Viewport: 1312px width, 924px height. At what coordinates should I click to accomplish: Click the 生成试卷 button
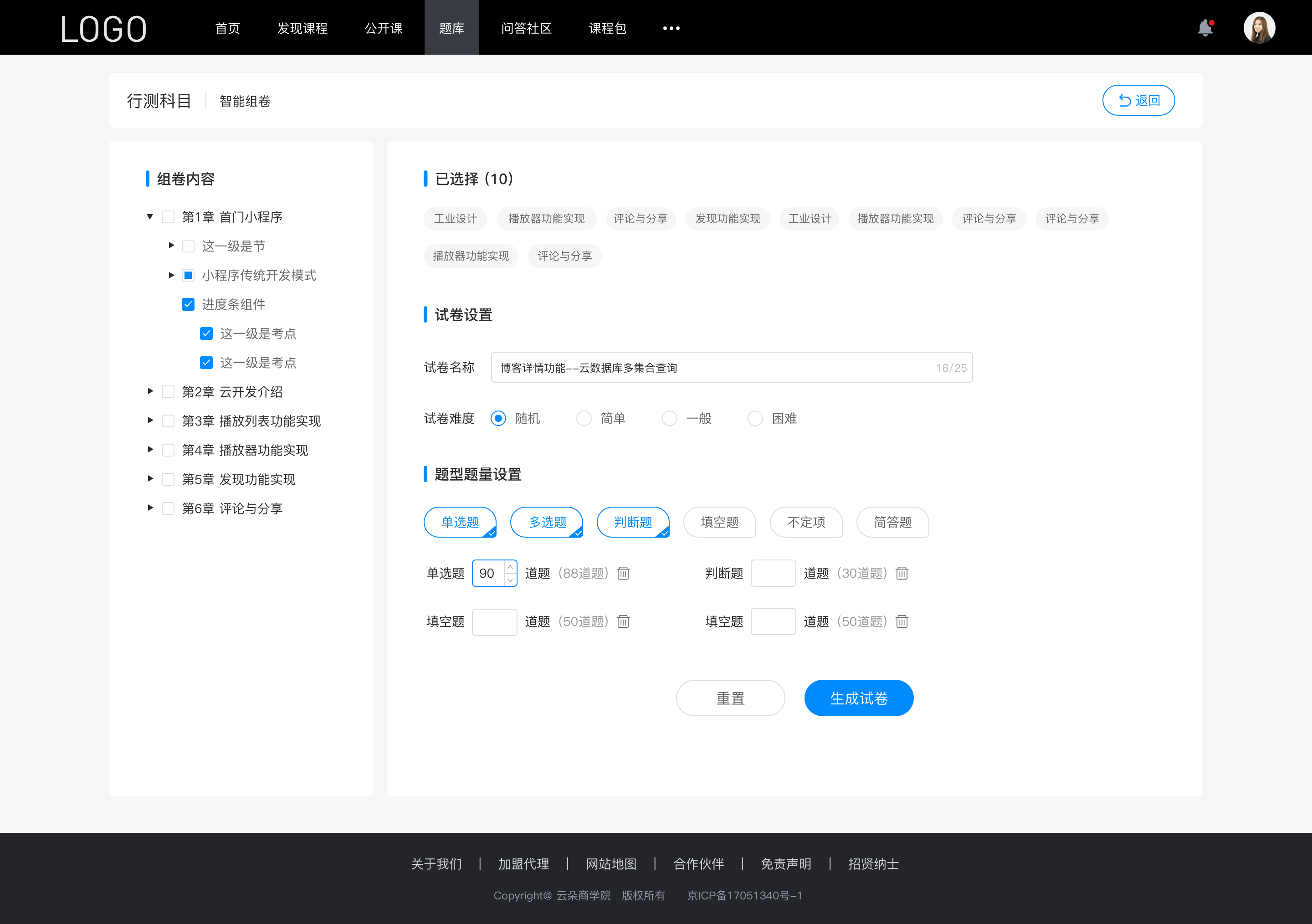click(x=858, y=698)
